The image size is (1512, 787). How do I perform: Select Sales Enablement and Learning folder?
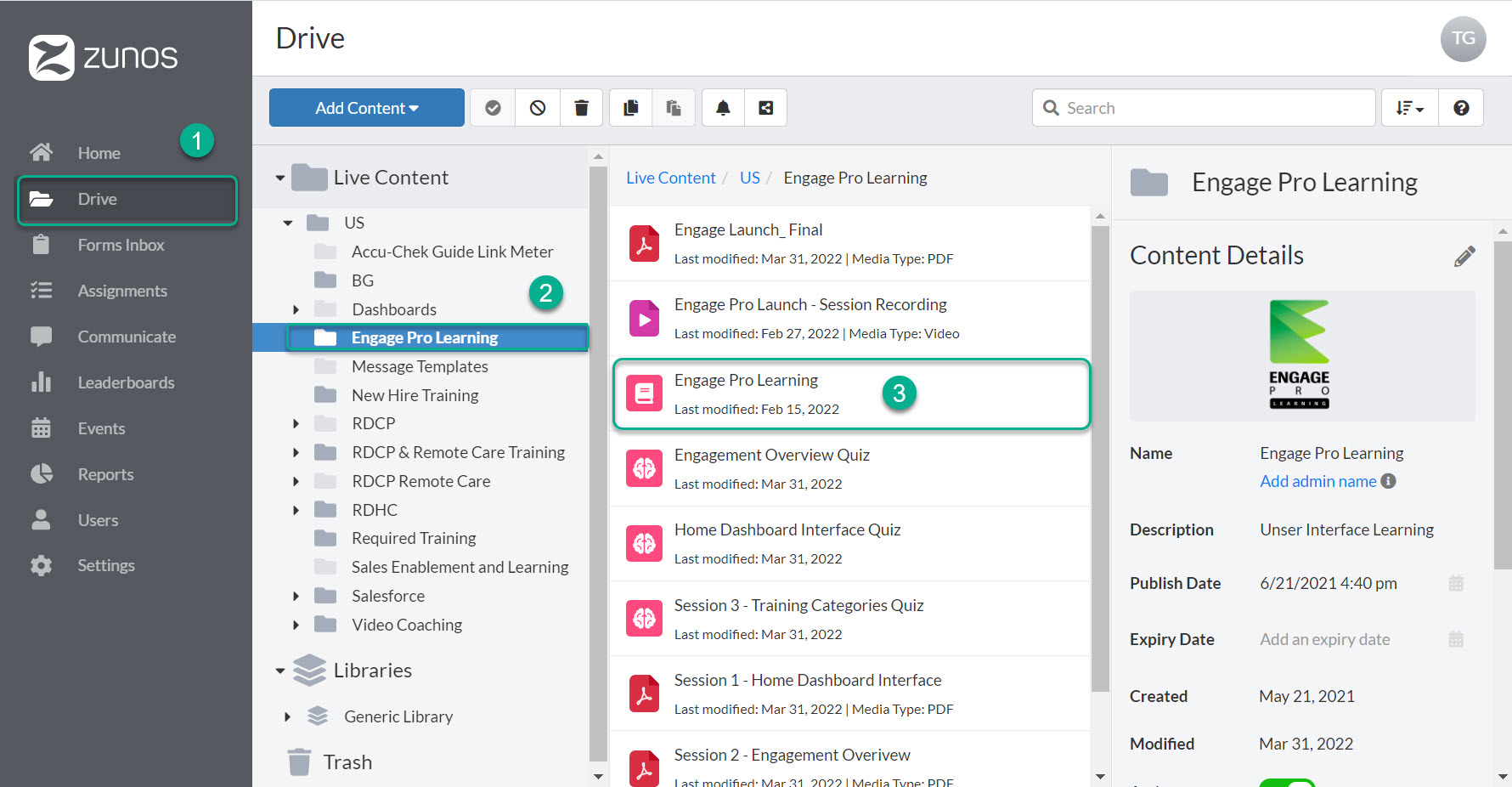tap(460, 567)
